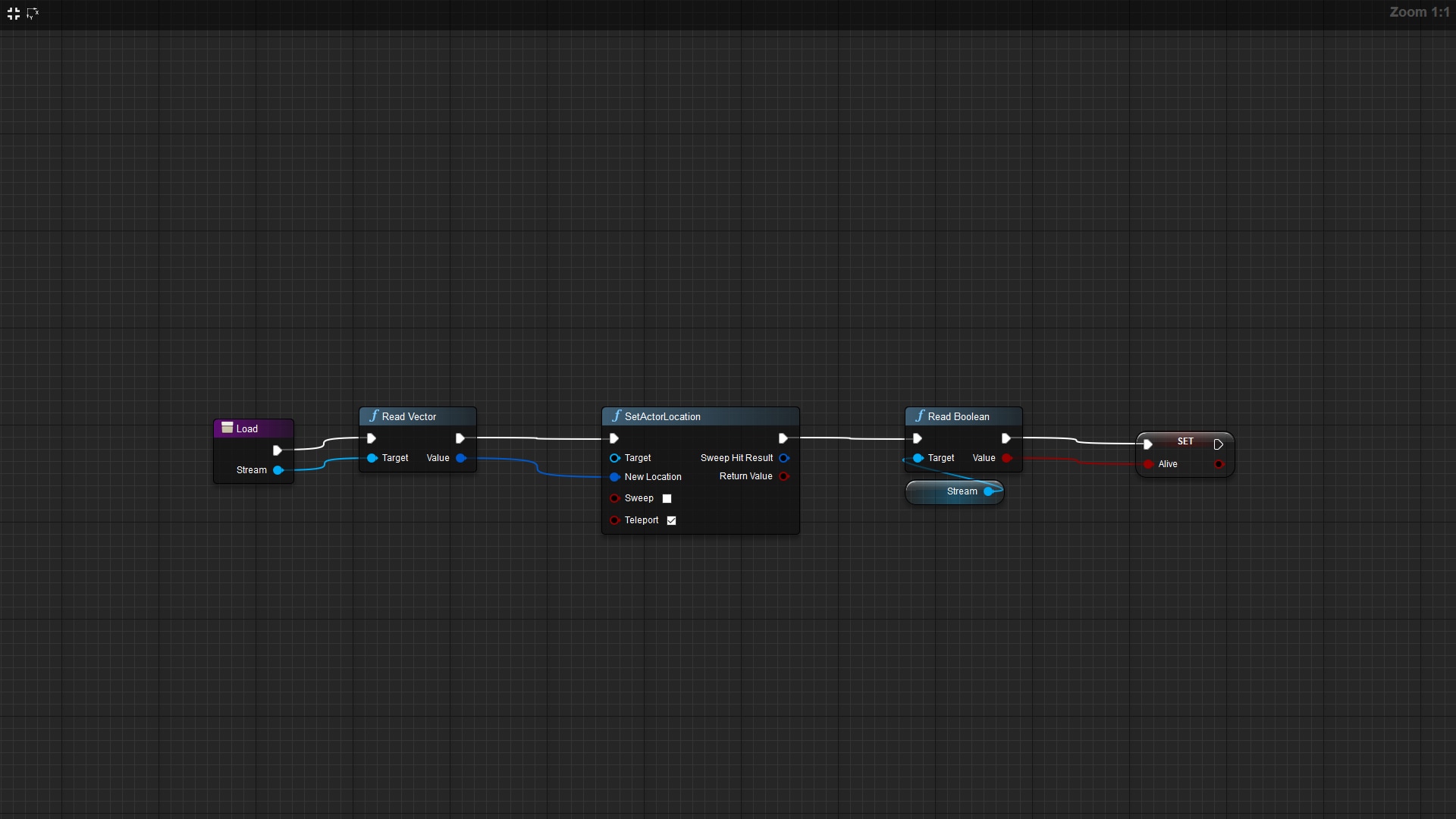1456x819 pixels.
Task: Click the Target input pin on Read Vector
Action: coord(372,458)
